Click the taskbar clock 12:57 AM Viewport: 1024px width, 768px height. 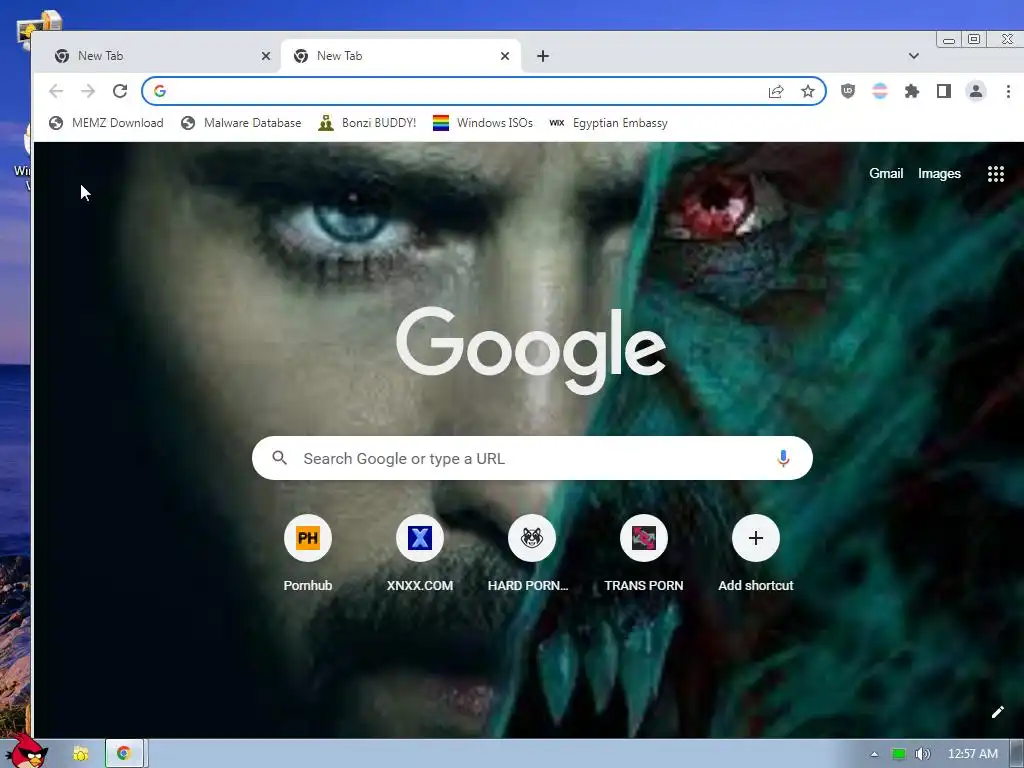[972, 754]
